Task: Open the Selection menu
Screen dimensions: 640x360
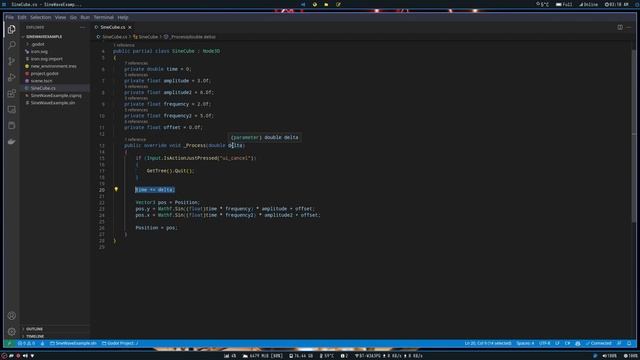Action: 40,18
